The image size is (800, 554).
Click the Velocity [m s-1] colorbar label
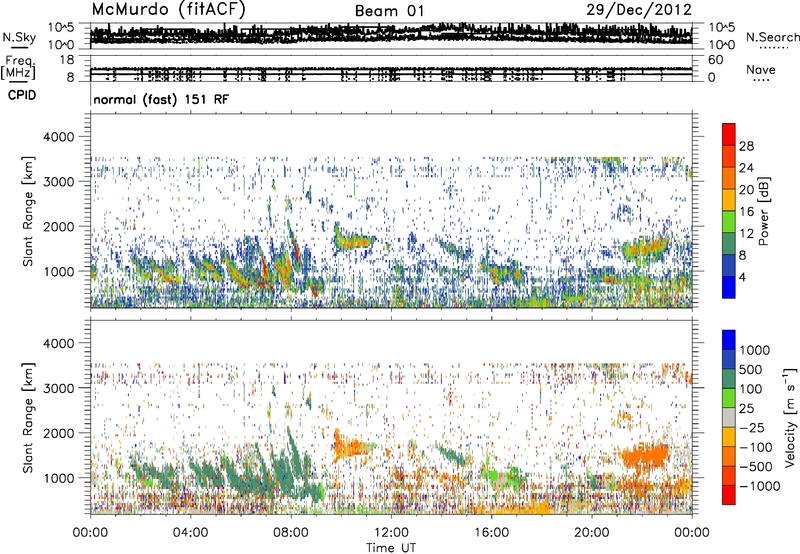tap(790, 418)
